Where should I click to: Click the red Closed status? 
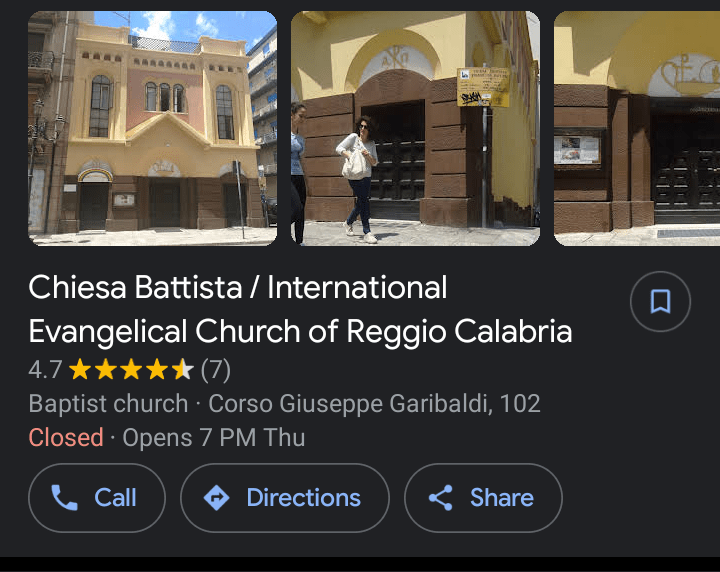click(x=66, y=437)
